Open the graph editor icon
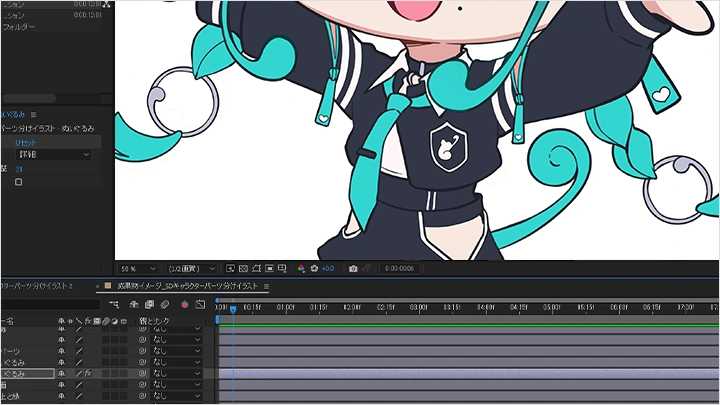720x405 pixels. click(x=200, y=304)
